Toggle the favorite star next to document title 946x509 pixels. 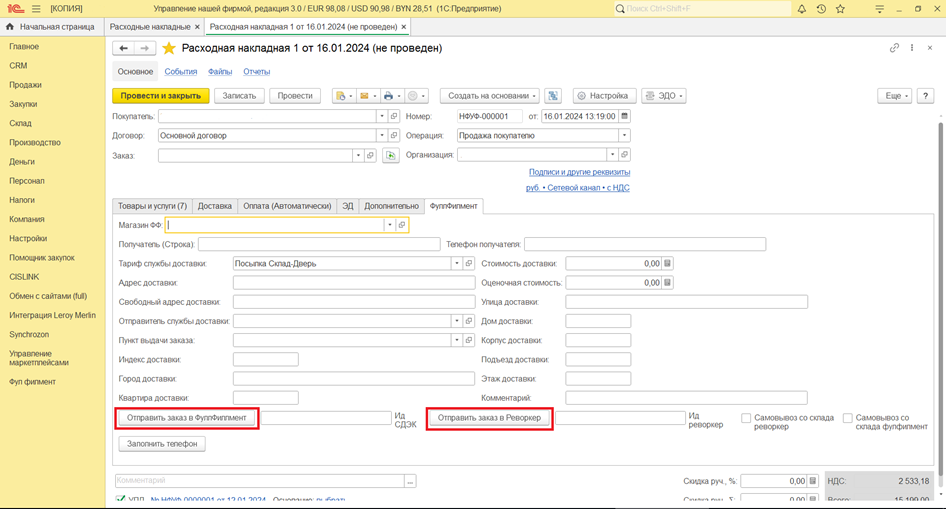169,48
